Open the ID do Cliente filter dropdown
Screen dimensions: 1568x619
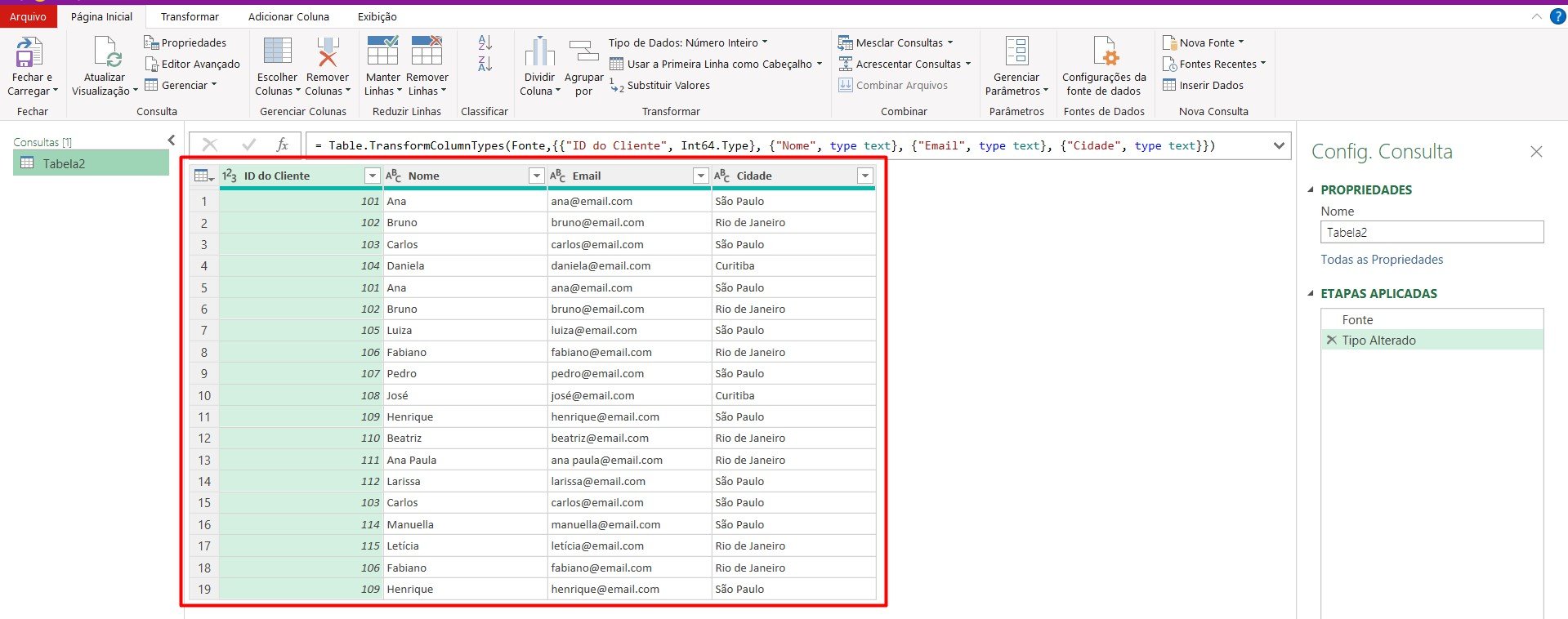[373, 176]
